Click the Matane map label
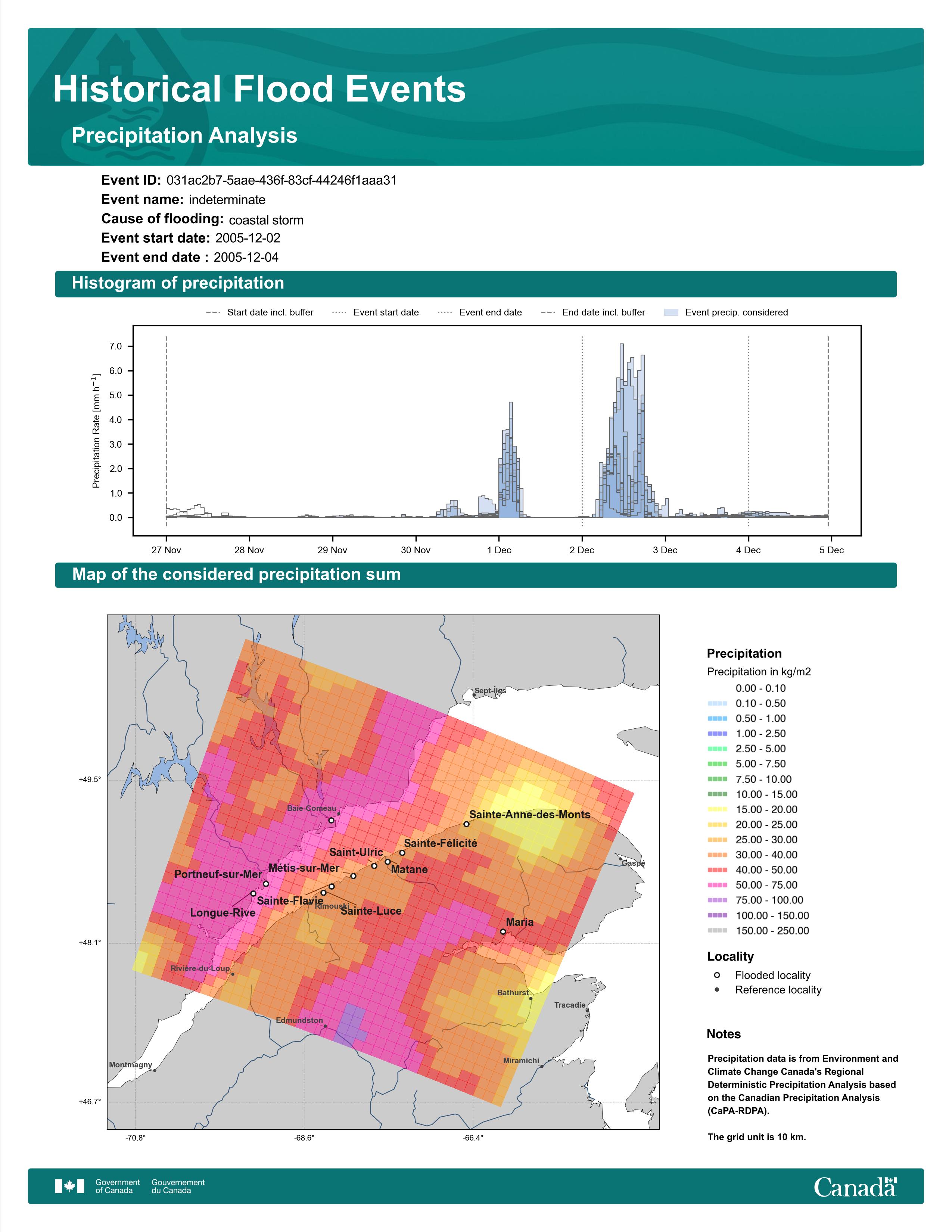The width and height of the screenshot is (952, 1232). pyautogui.click(x=410, y=869)
